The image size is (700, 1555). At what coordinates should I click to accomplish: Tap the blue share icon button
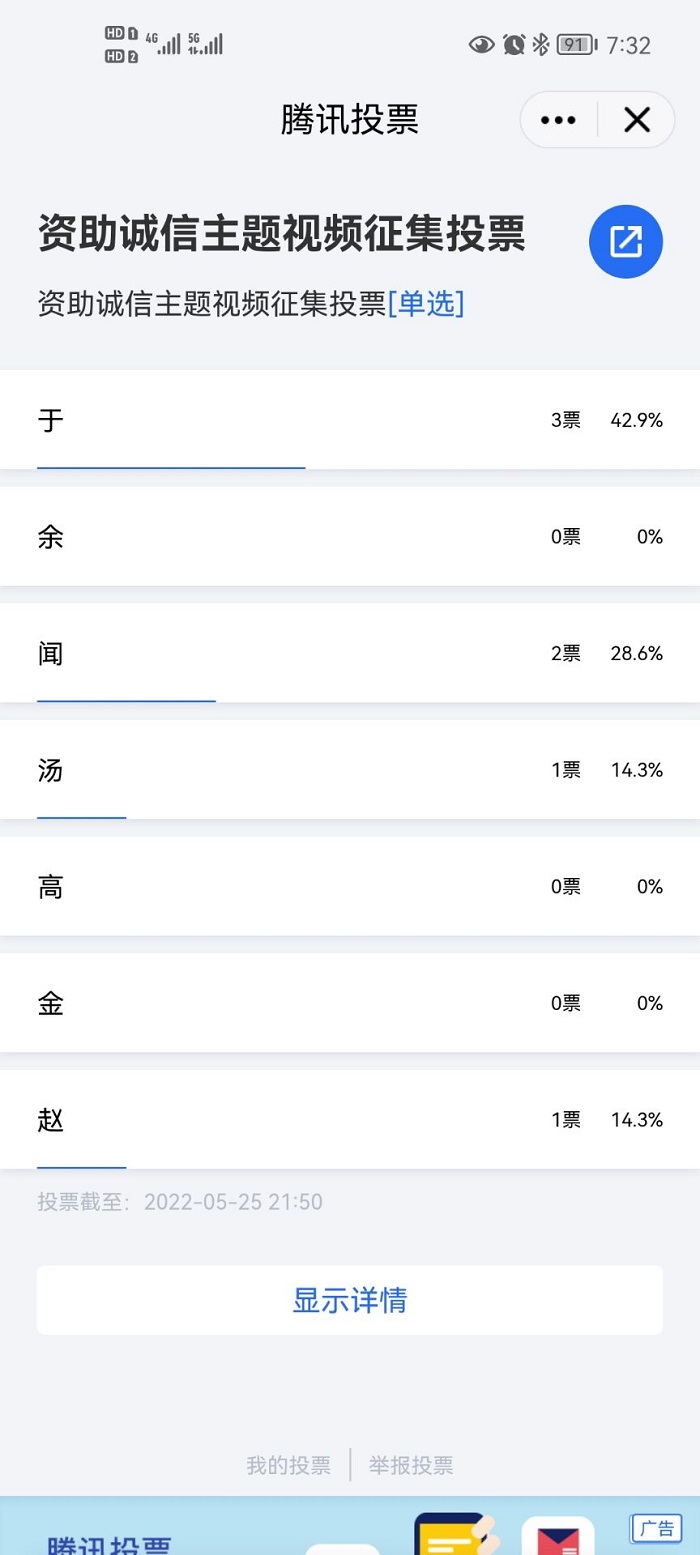point(626,241)
